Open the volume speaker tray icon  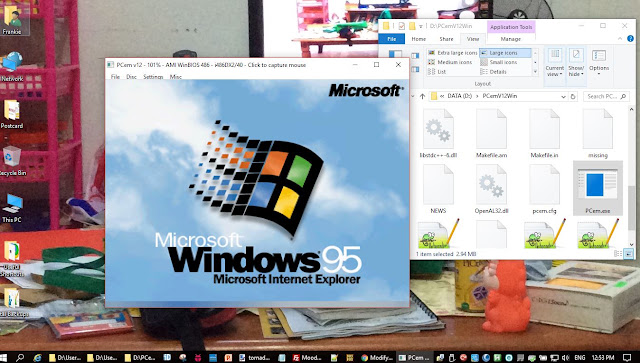pyautogui.click(x=565, y=358)
